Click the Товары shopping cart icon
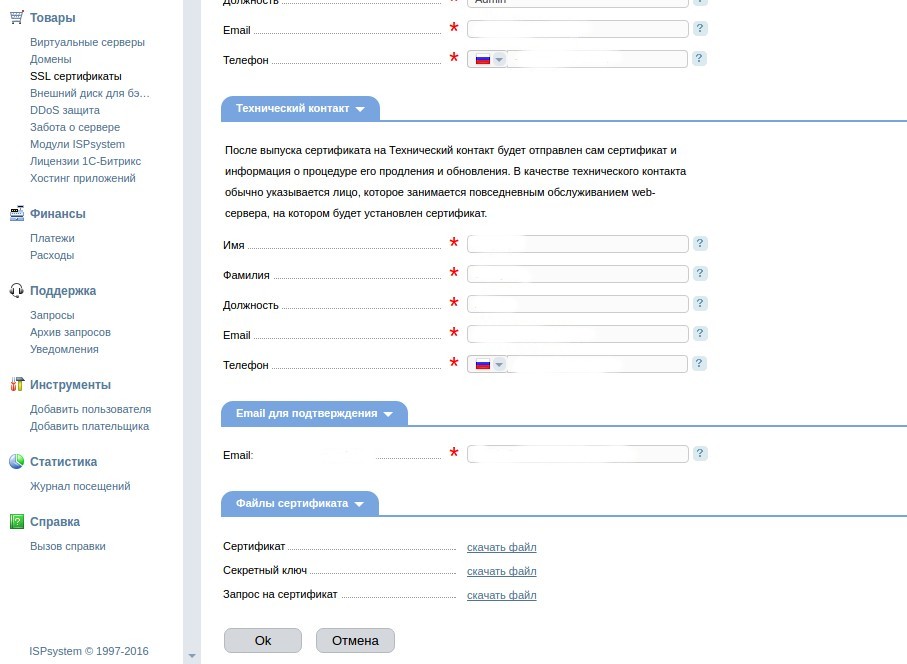The width and height of the screenshot is (907, 664). (17, 17)
